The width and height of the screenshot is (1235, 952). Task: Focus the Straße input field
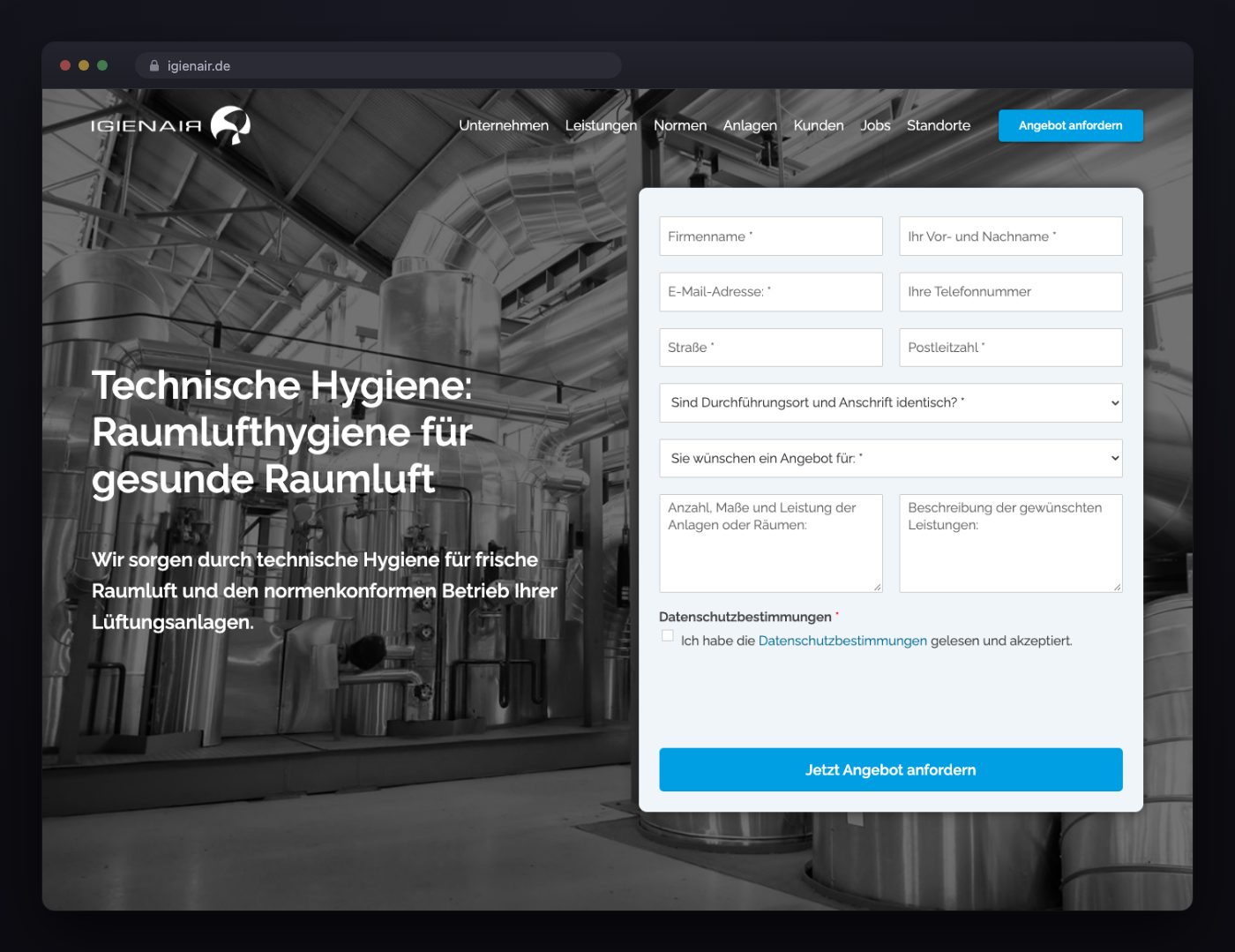click(771, 348)
